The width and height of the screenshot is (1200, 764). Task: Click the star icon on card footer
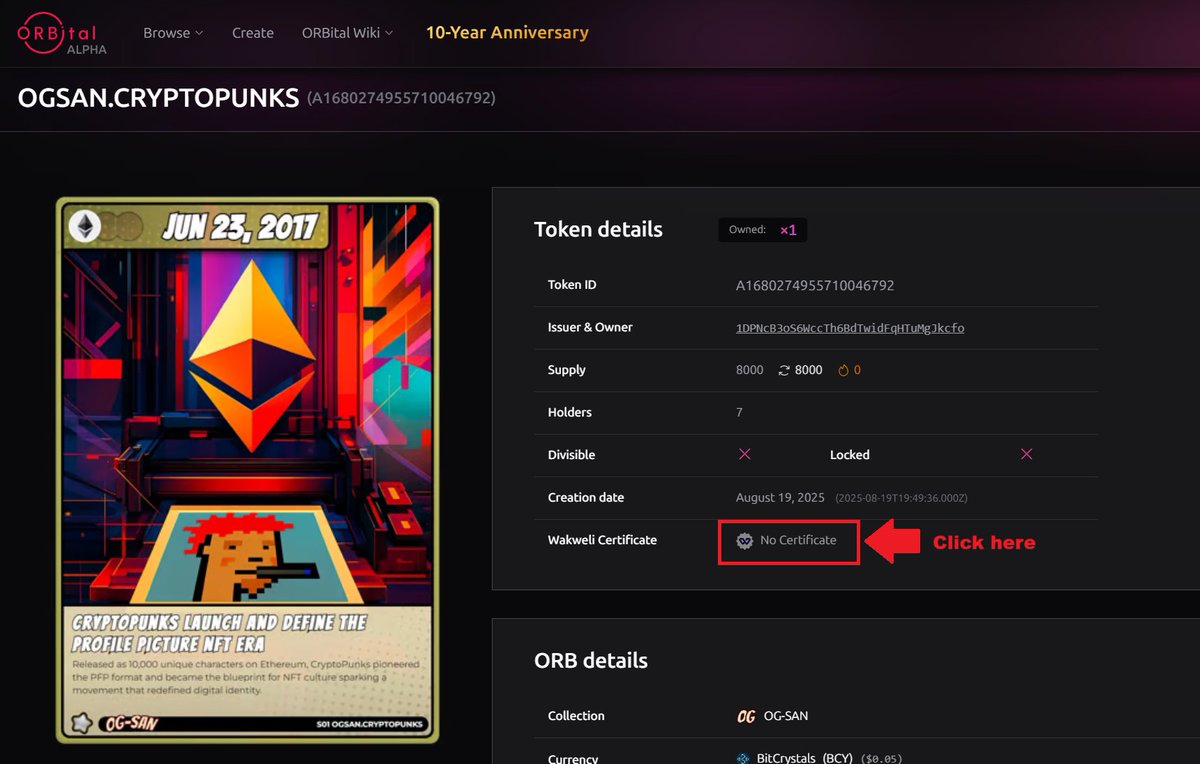pyautogui.click(x=81, y=723)
